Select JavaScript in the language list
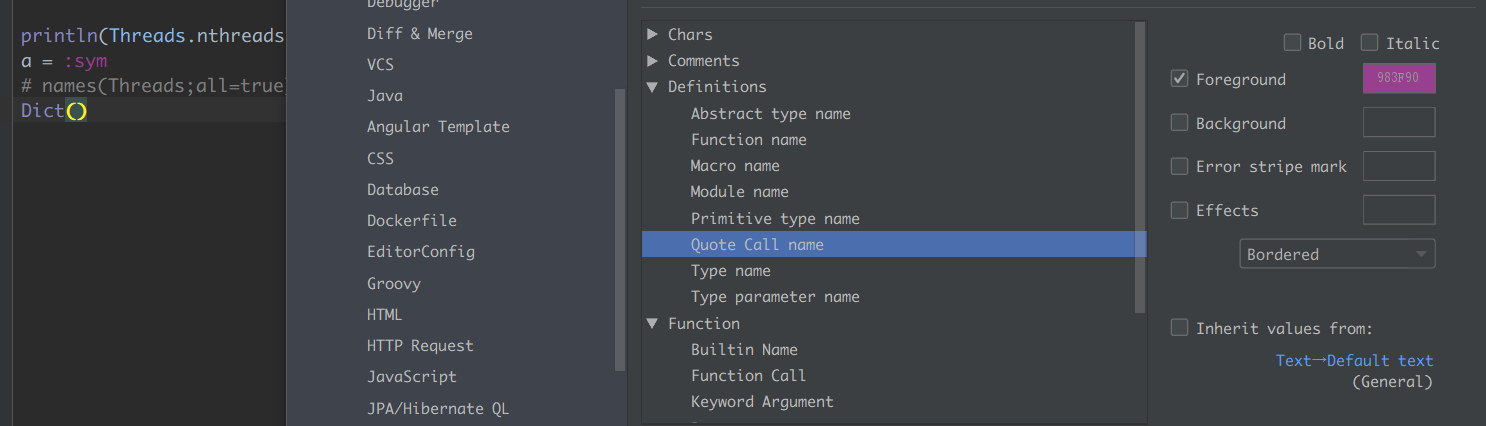Screen dimensions: 1486x426 click(411, 377)
